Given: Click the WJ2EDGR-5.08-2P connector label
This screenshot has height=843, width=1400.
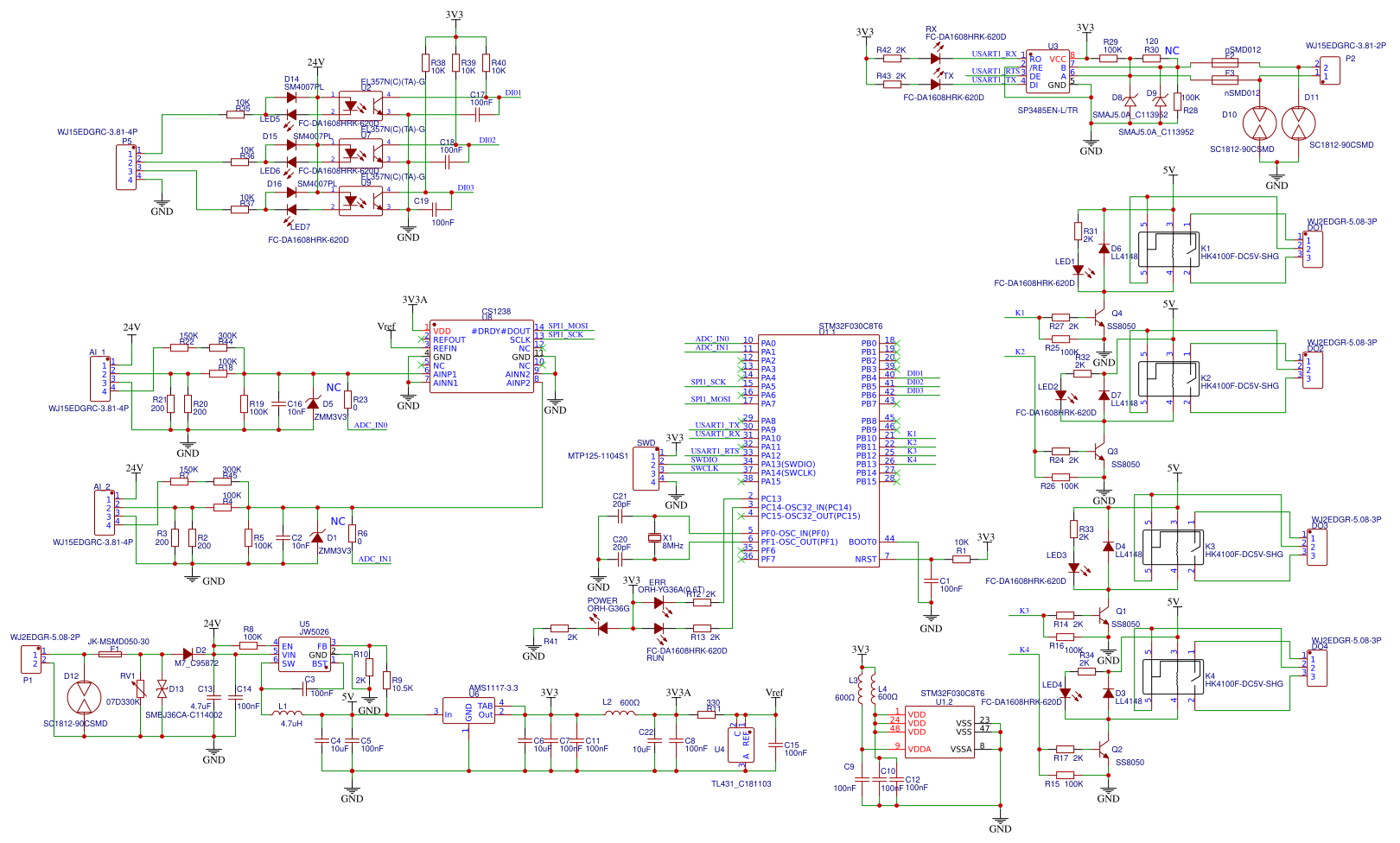Looking at the screenshot, I should coord(45,637).
